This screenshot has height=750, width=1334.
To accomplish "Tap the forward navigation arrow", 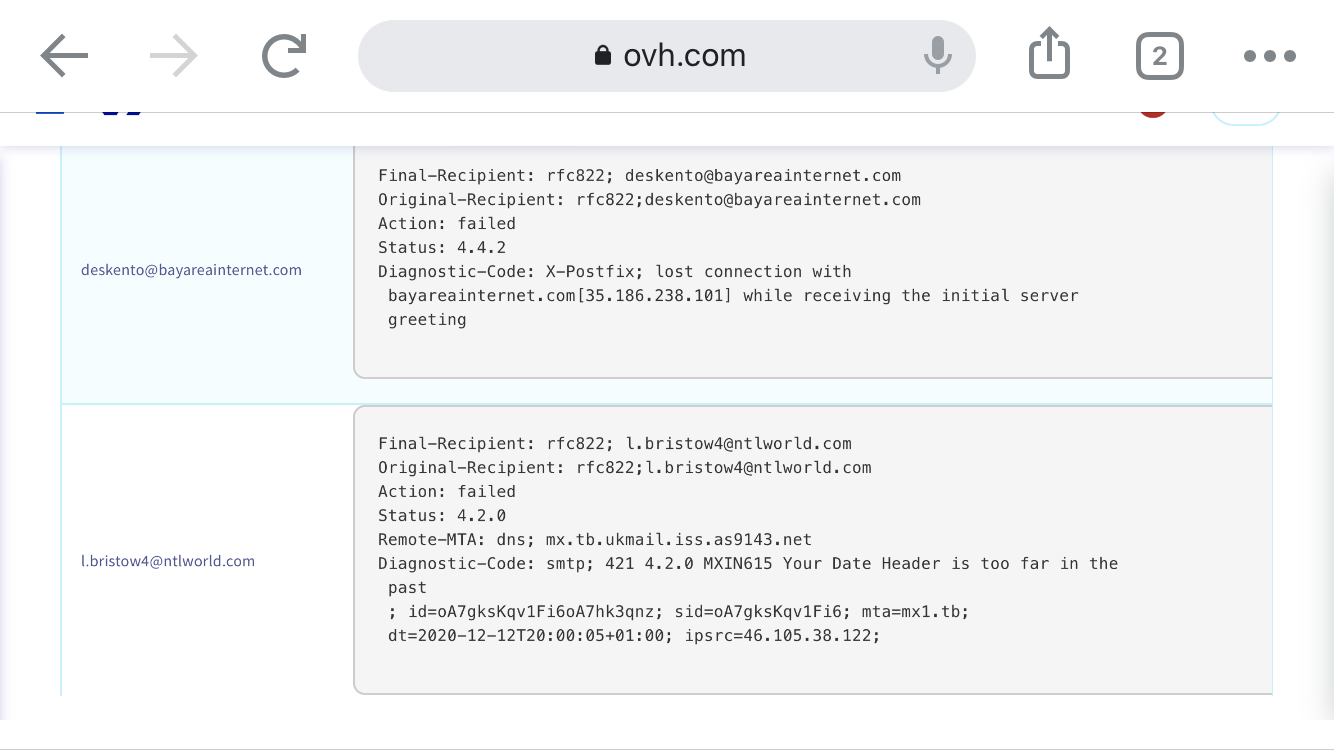I will (x=174, y=56).
